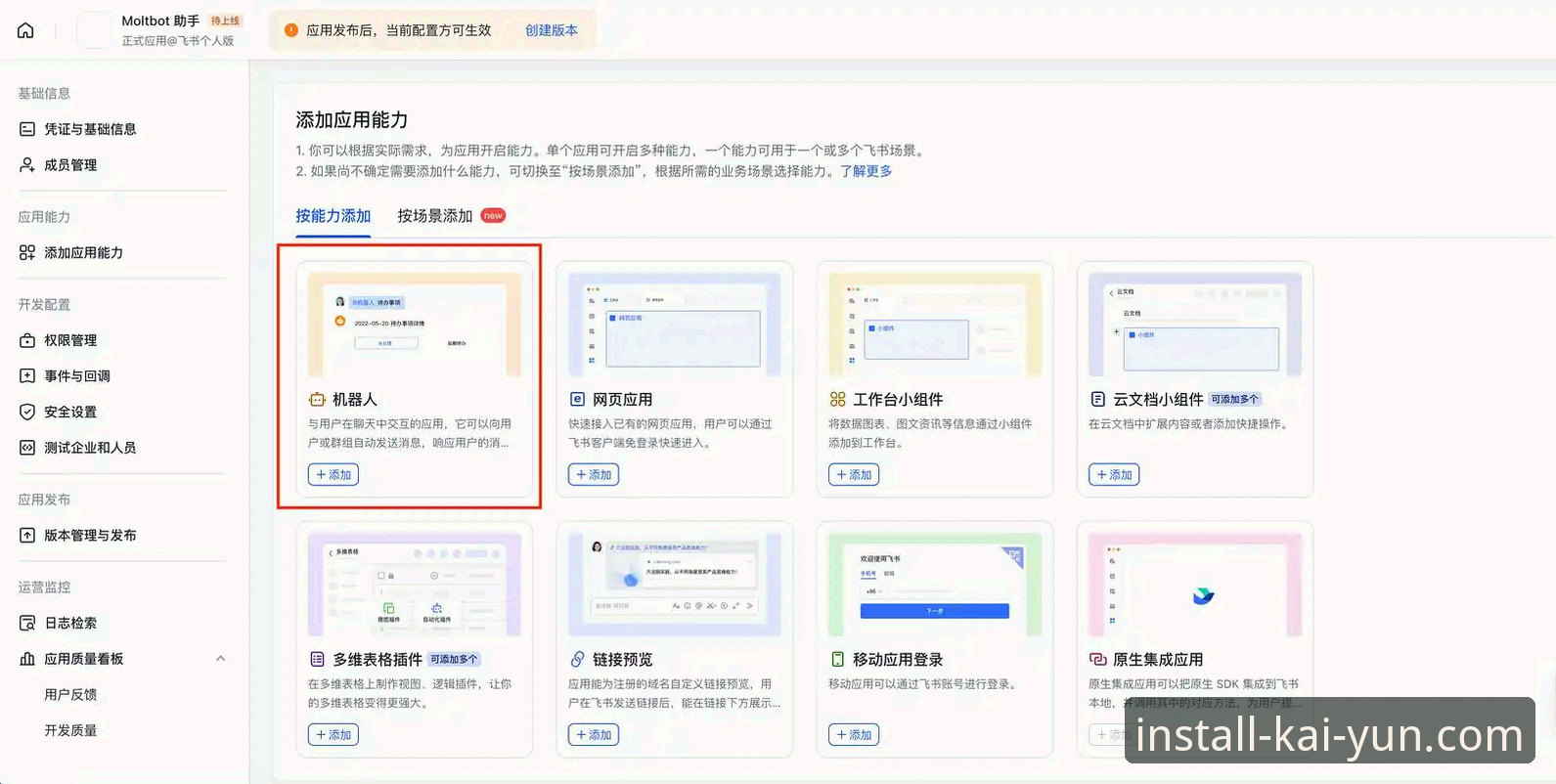Click the orange warning icon in banner

(x=290, y=30)
